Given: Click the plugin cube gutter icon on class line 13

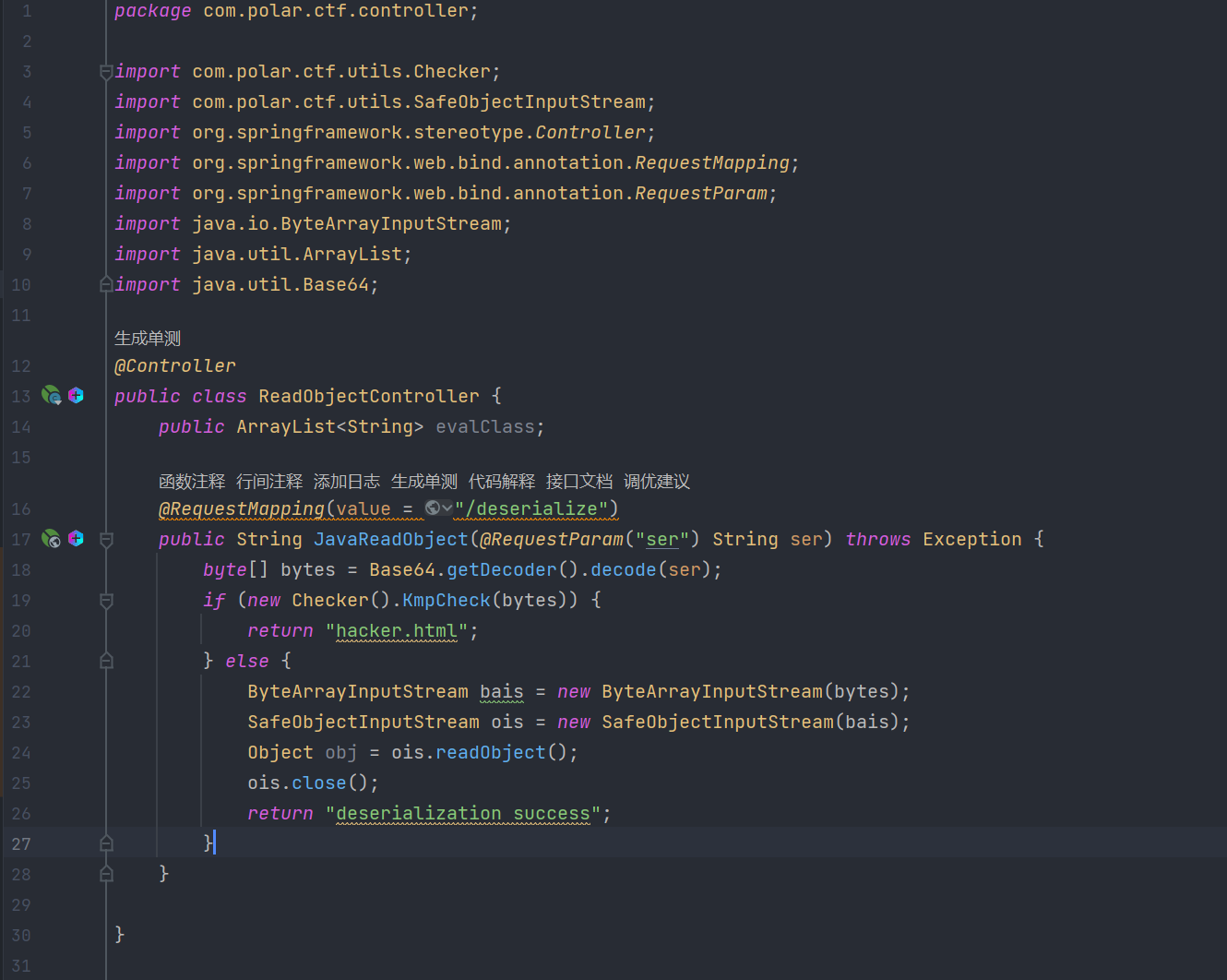Looking at the screenshot, I should click(77, 396).
